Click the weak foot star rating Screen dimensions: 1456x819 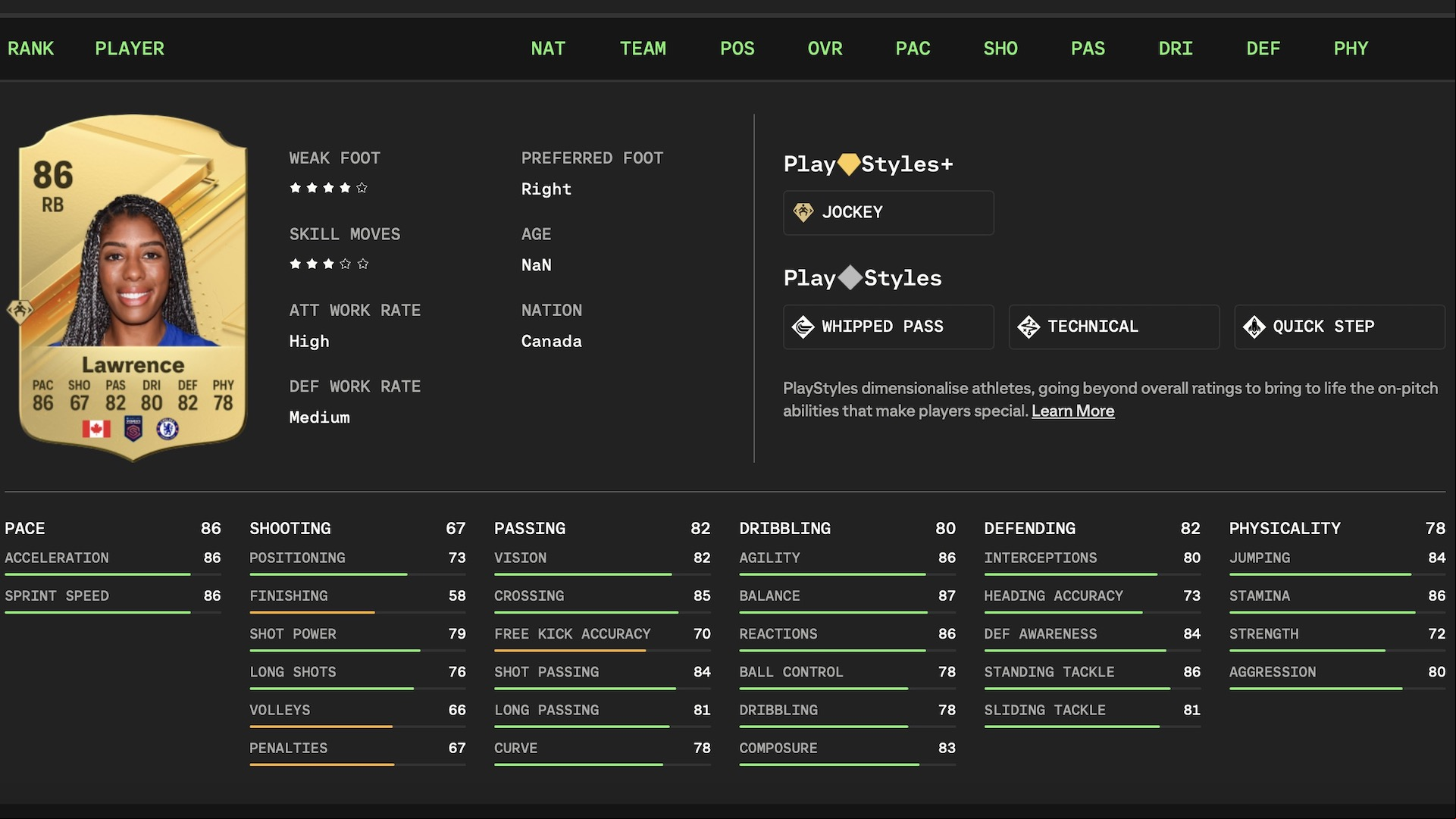pyautogui.click(x=328, y=188)
